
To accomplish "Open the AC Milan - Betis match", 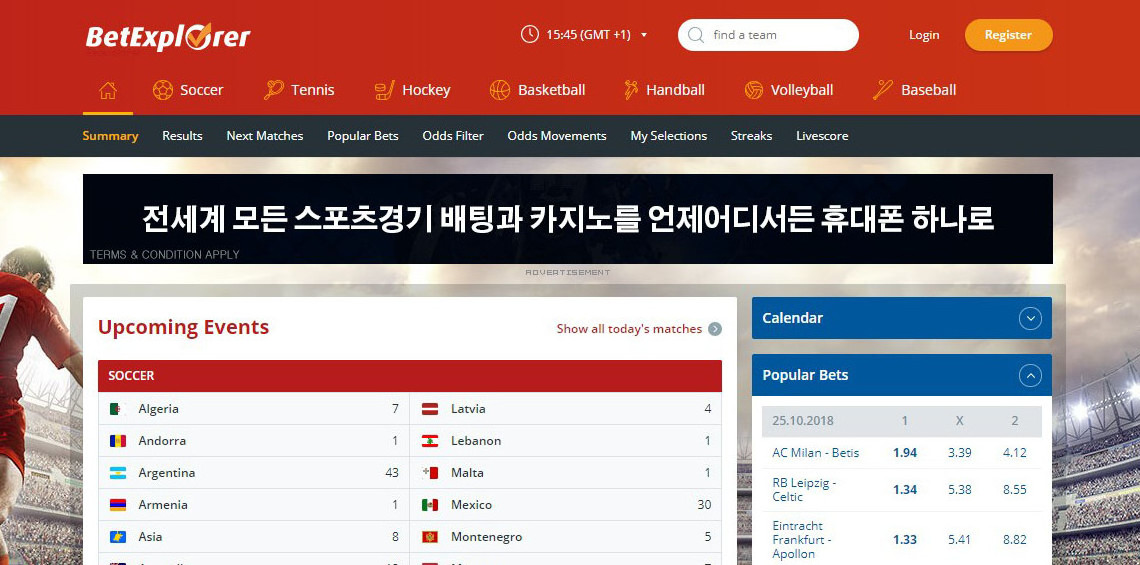I will (816, 452).
